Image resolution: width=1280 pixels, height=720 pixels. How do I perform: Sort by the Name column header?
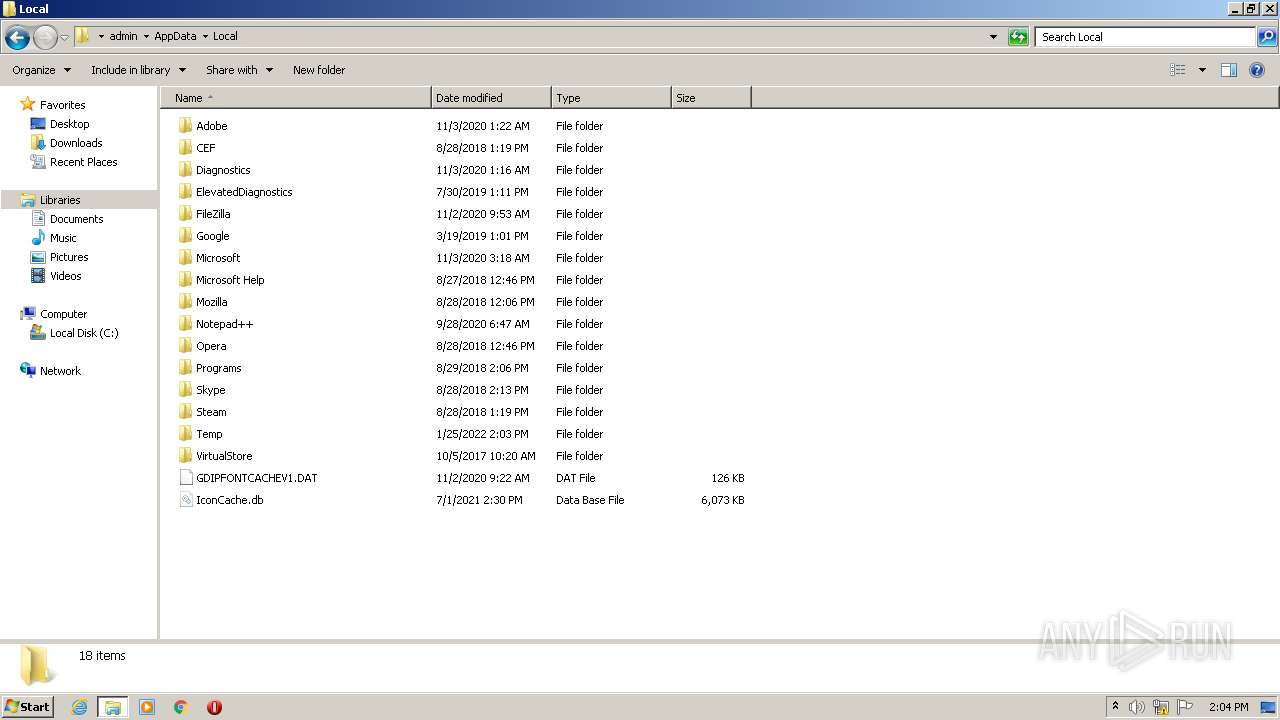pyautogui.click(x=296, y=98)
